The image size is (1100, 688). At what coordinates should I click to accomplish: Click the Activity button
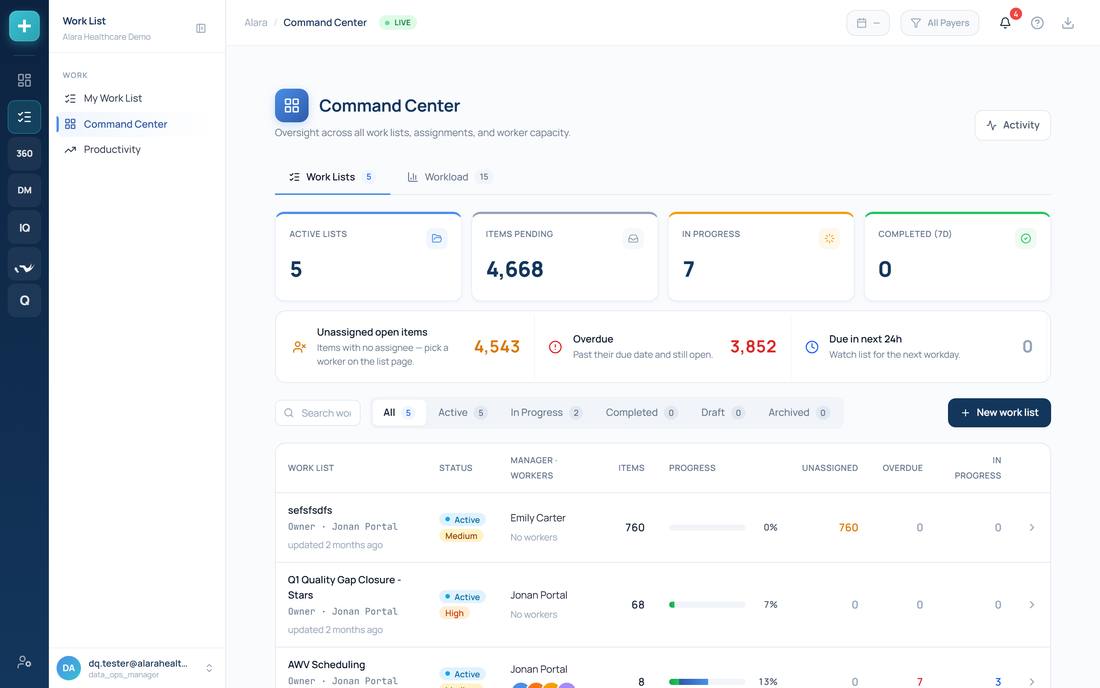click(1012, 125)
